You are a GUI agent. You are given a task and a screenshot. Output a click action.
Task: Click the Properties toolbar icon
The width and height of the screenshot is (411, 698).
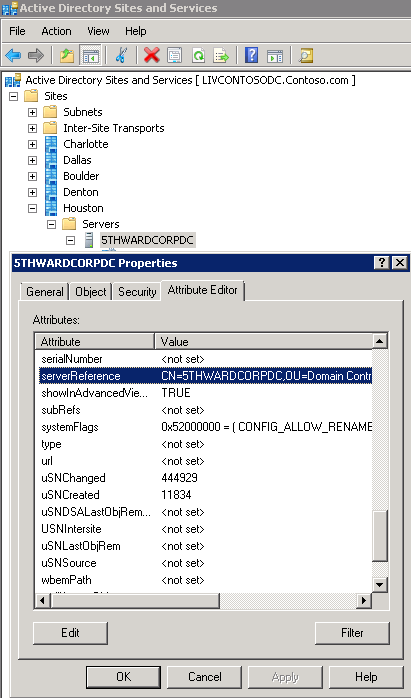click(x=175, y=56)
